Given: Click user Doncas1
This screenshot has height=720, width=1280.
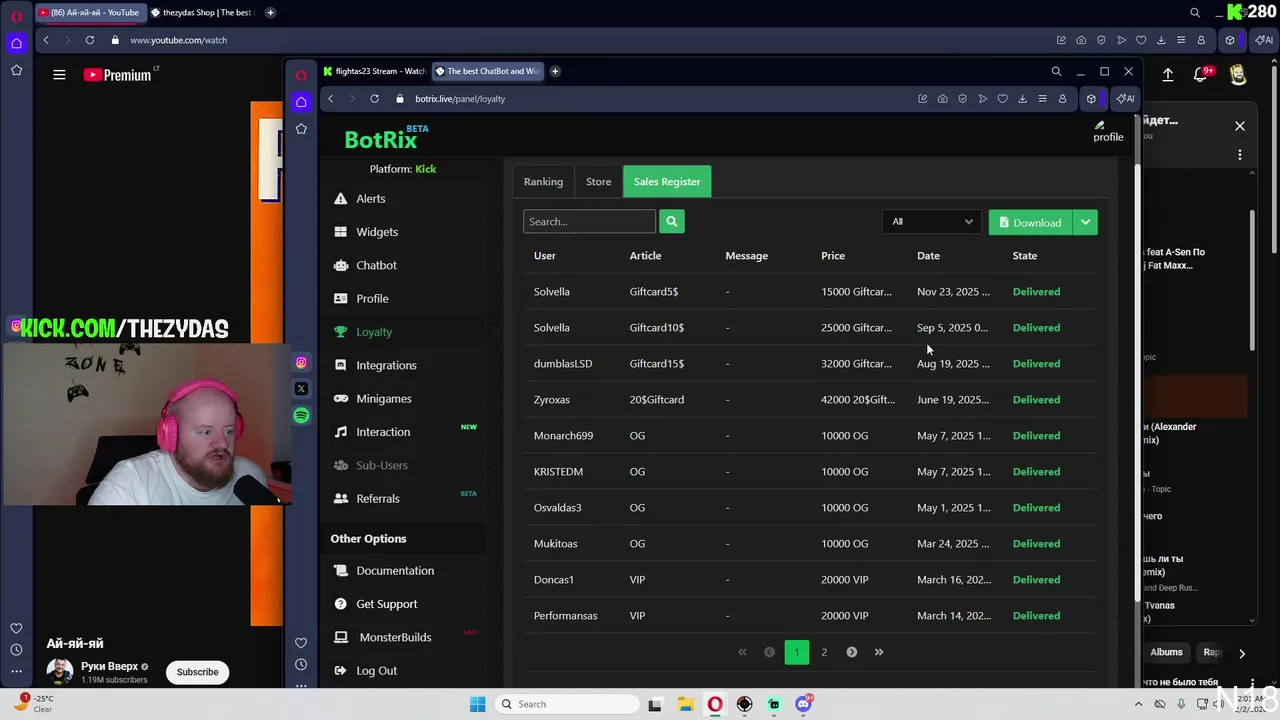Looking at the screenshot, I should 554,579.
